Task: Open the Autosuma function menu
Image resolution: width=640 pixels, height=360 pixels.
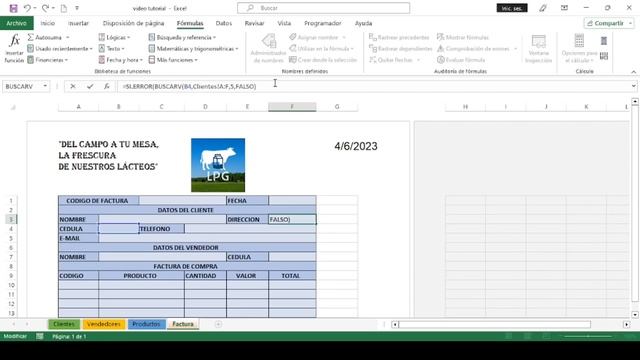Action: [48, 37]
